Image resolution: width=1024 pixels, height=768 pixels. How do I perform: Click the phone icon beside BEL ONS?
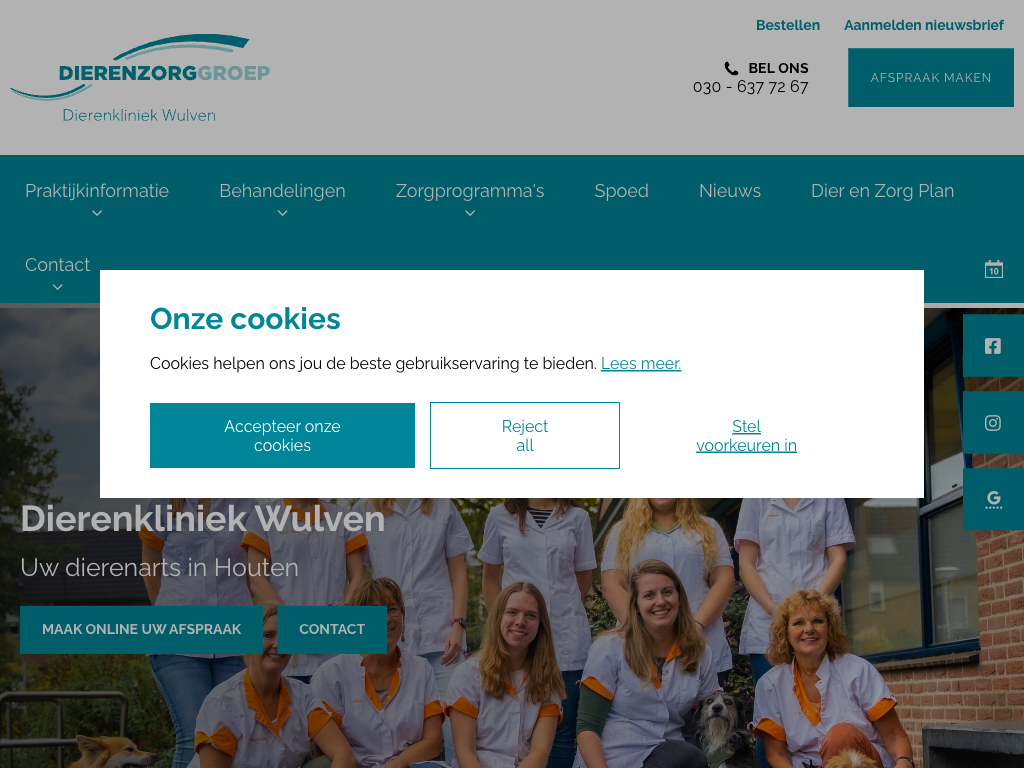[731, 69]
